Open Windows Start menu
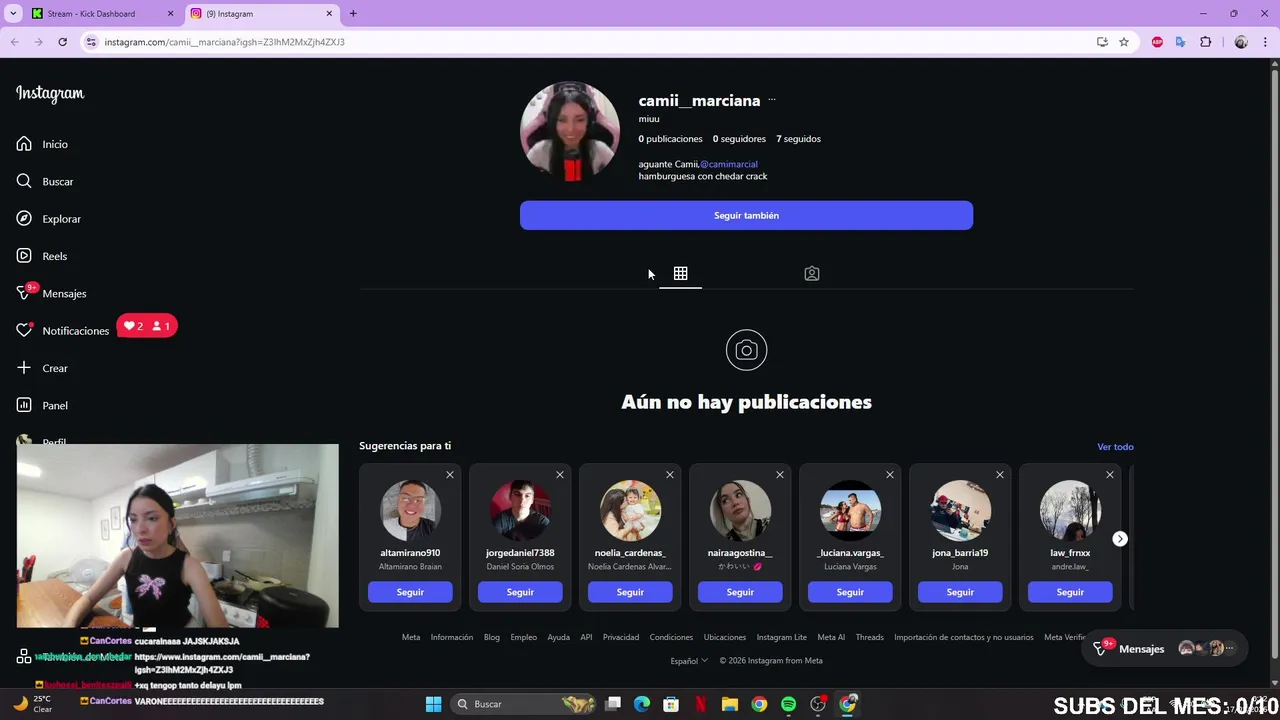 tap(433, 704)
